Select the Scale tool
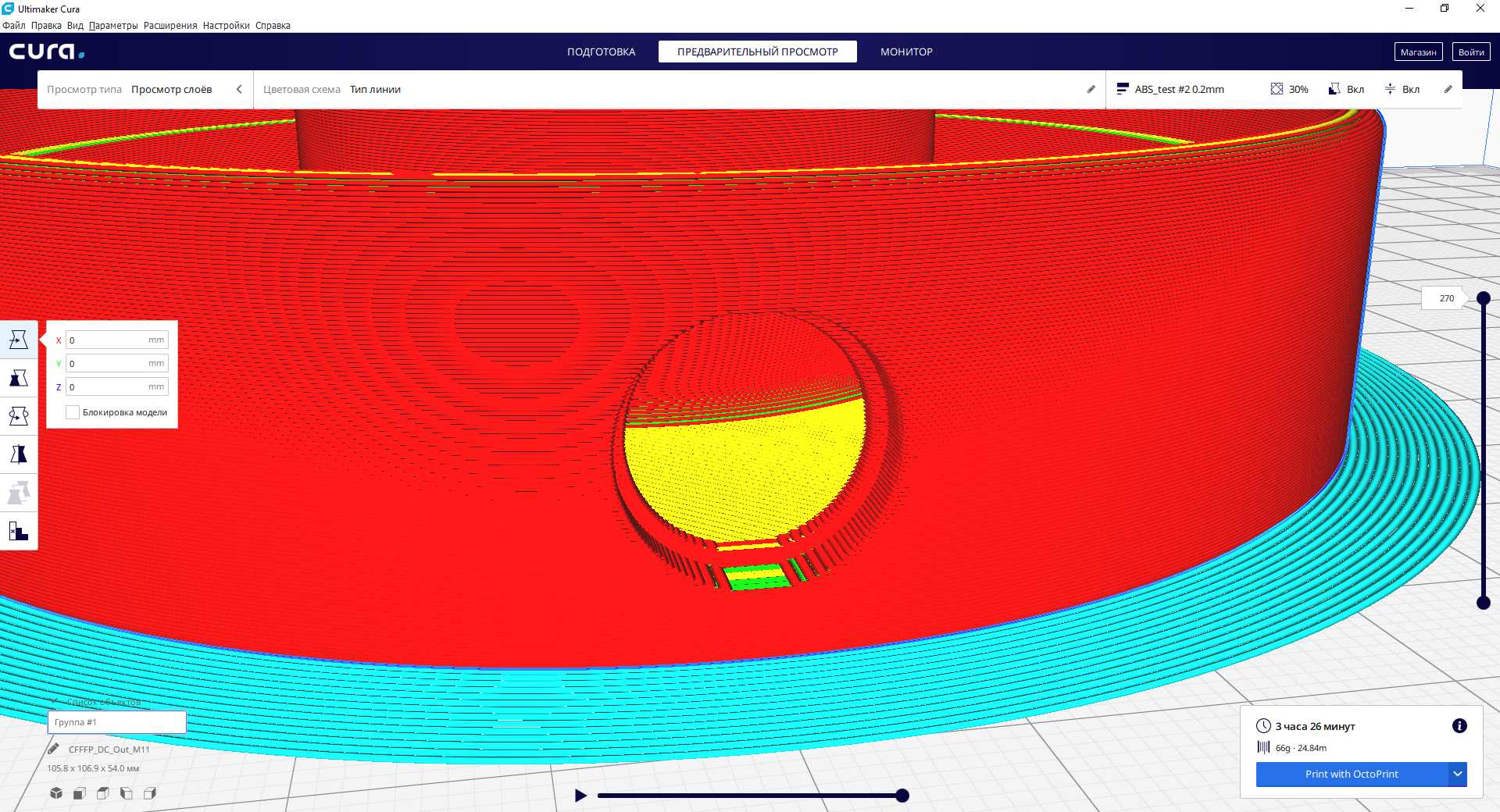The image size is (1500, 812). 19,378
